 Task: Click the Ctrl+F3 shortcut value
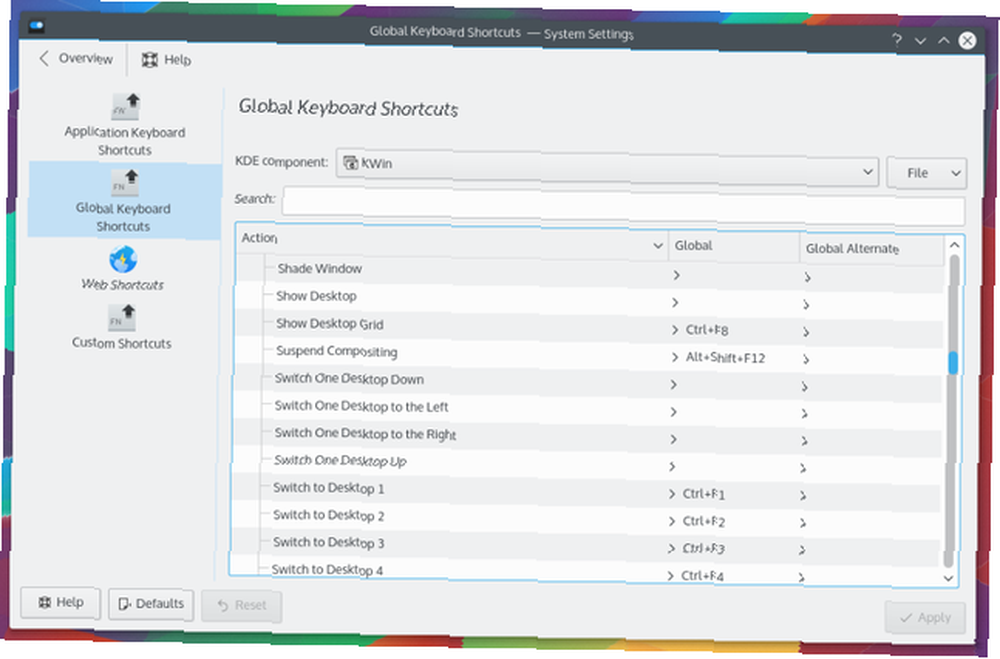(x=703, y=549)
